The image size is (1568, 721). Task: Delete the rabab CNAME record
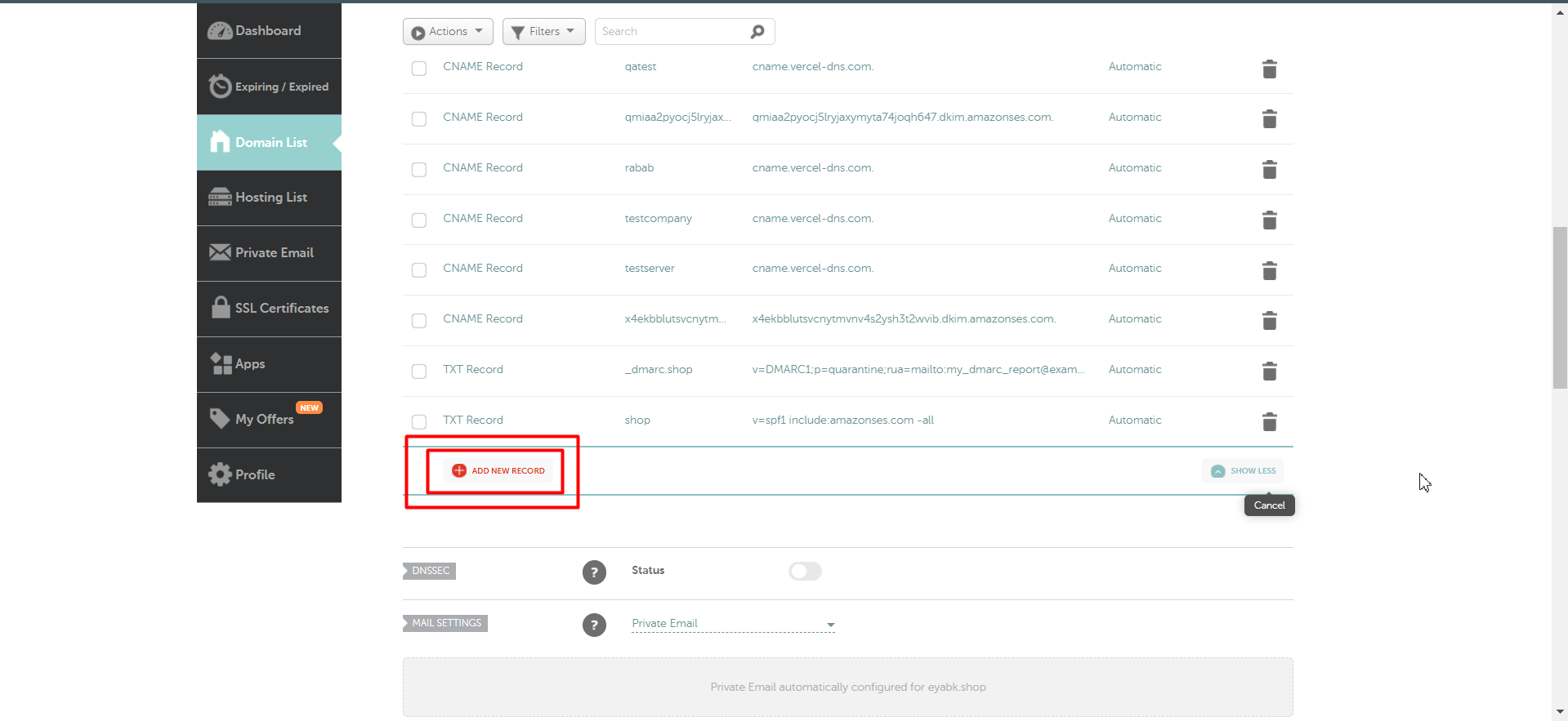[x=1269, y=170]
